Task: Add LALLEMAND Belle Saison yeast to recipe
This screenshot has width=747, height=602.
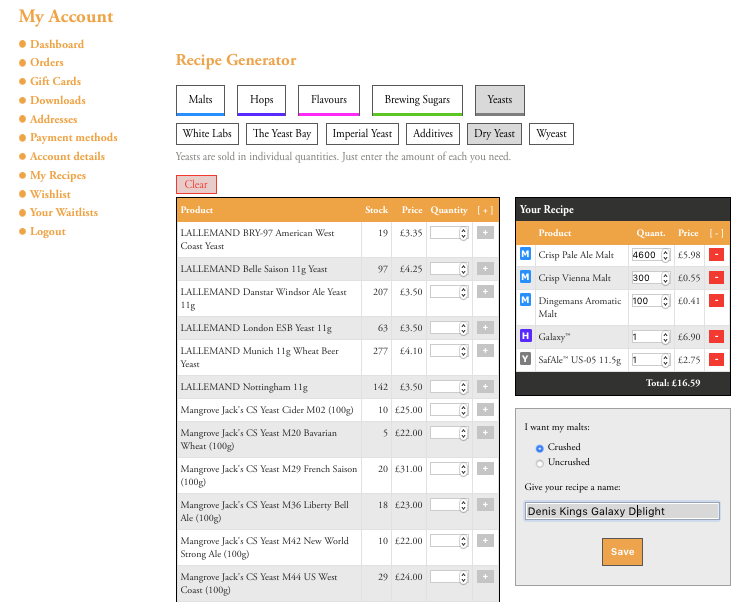Action: [485, 269]
